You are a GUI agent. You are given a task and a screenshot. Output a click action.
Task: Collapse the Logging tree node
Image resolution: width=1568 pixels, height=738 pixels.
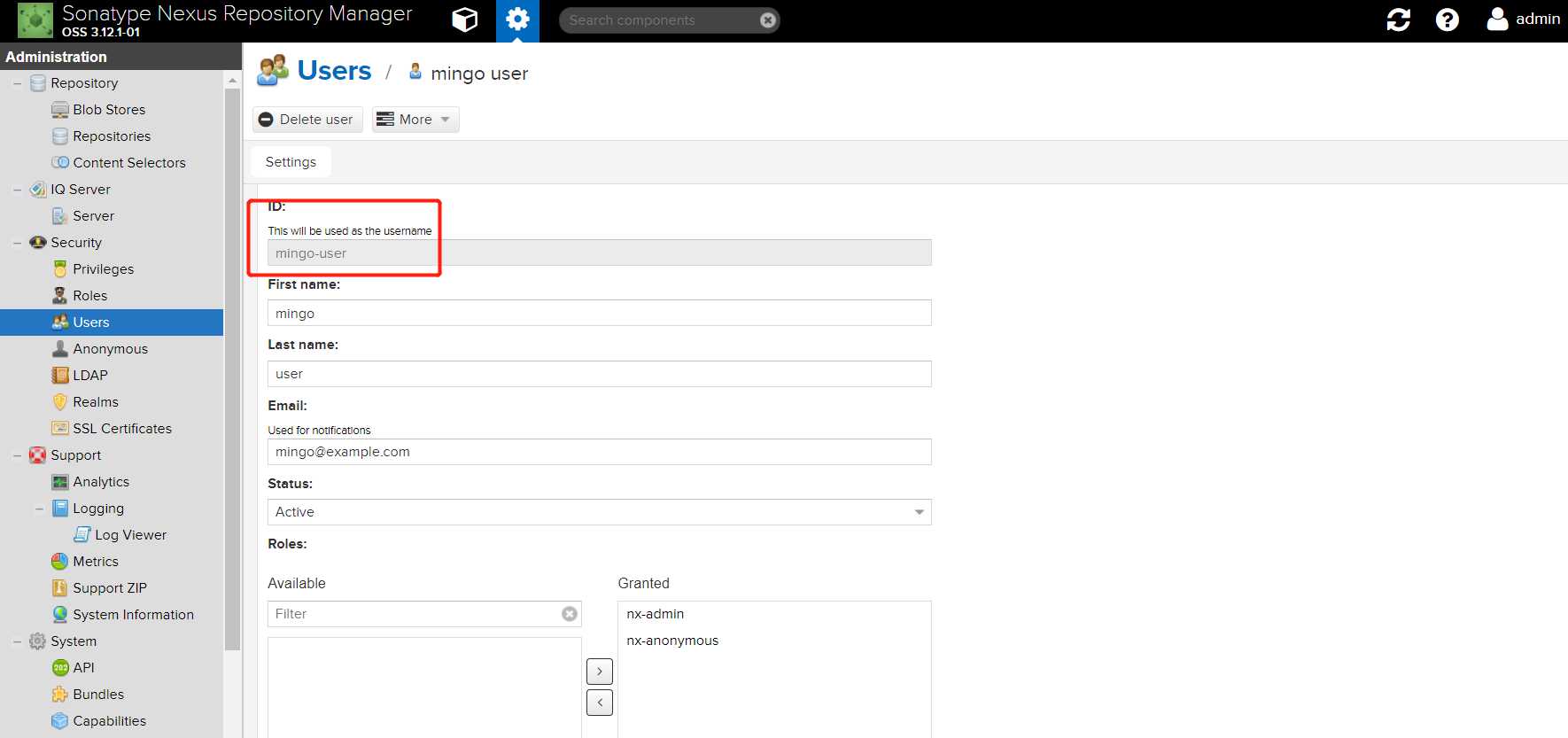click(x=39, y=509)
